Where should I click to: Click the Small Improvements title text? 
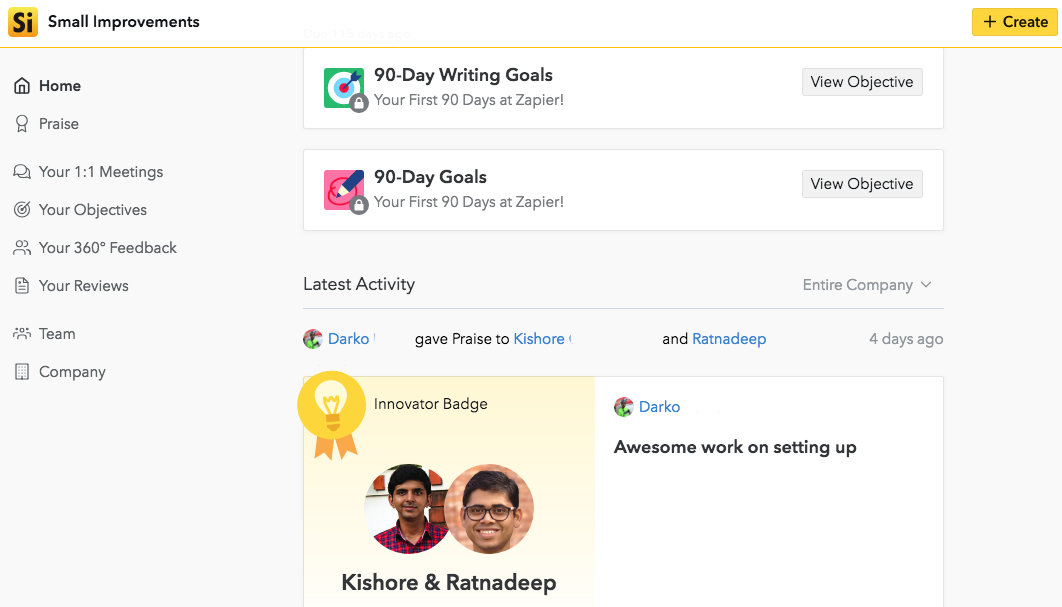pos(124,22)
